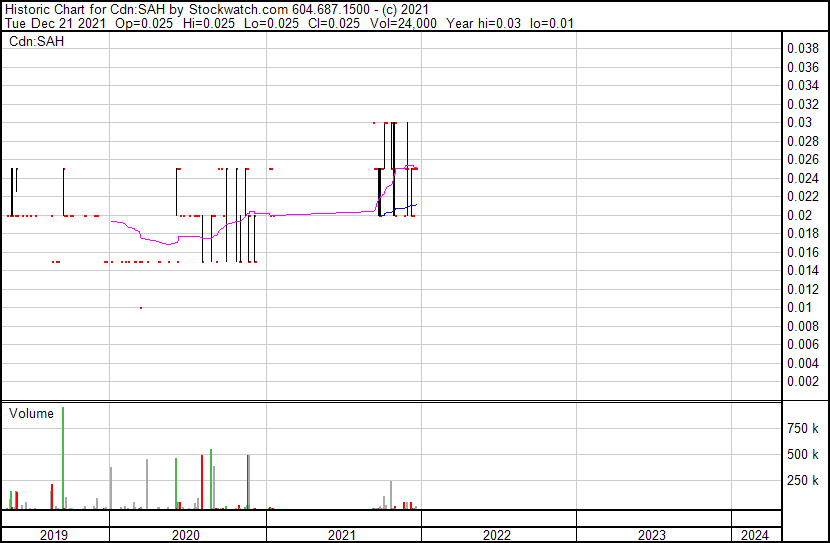Click the 2023 year label
The image size is (830, 543).
(652, 535)
